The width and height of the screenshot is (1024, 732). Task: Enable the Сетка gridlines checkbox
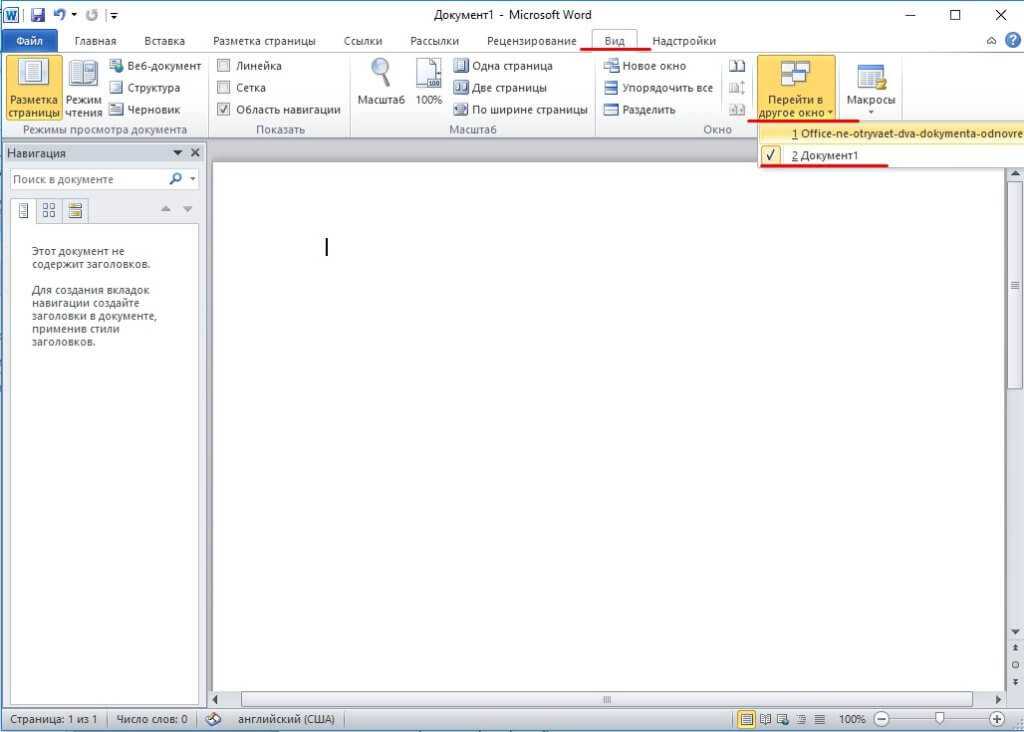[224, 88]
